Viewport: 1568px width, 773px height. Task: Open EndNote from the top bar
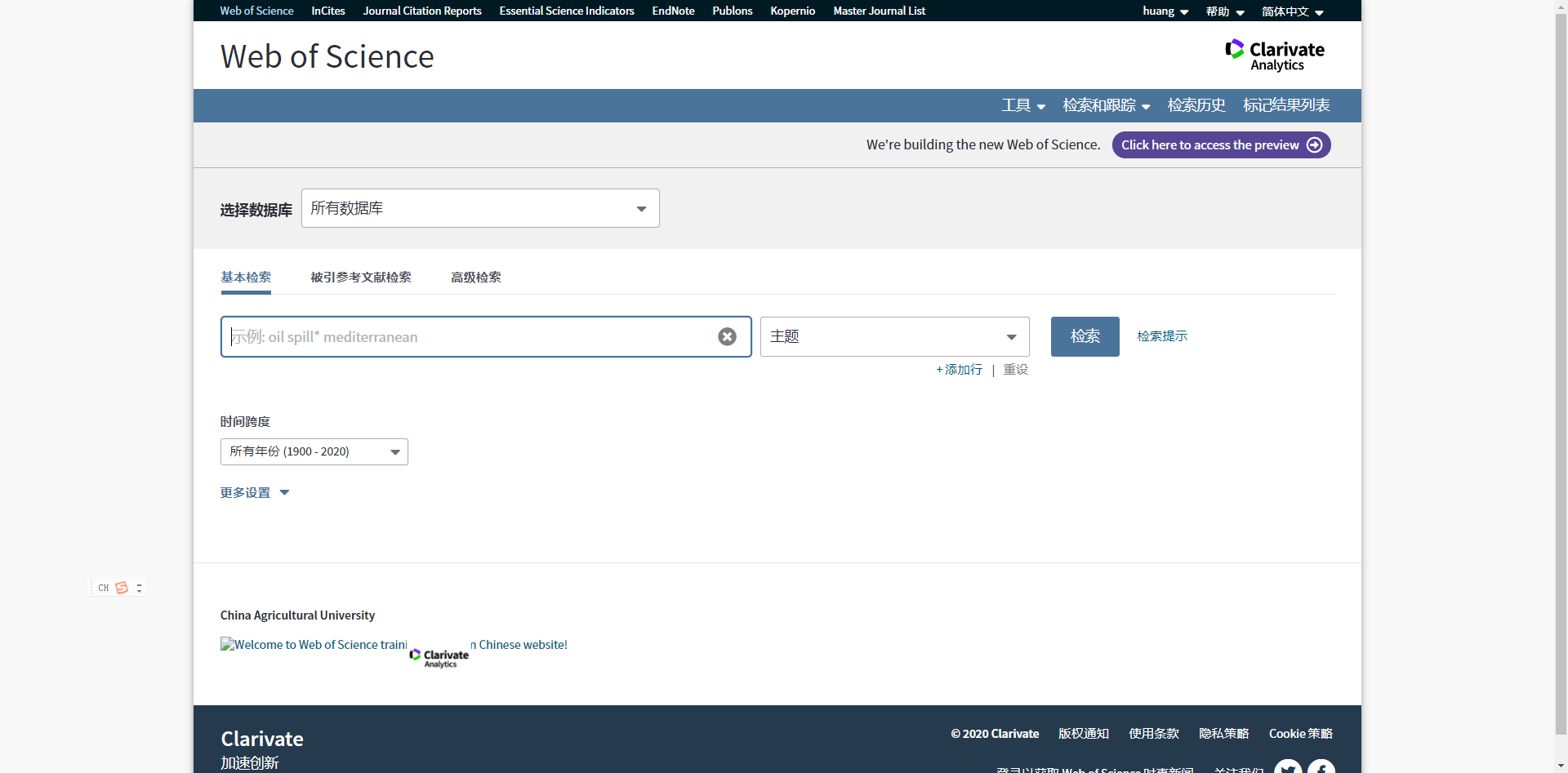[673, 11]
